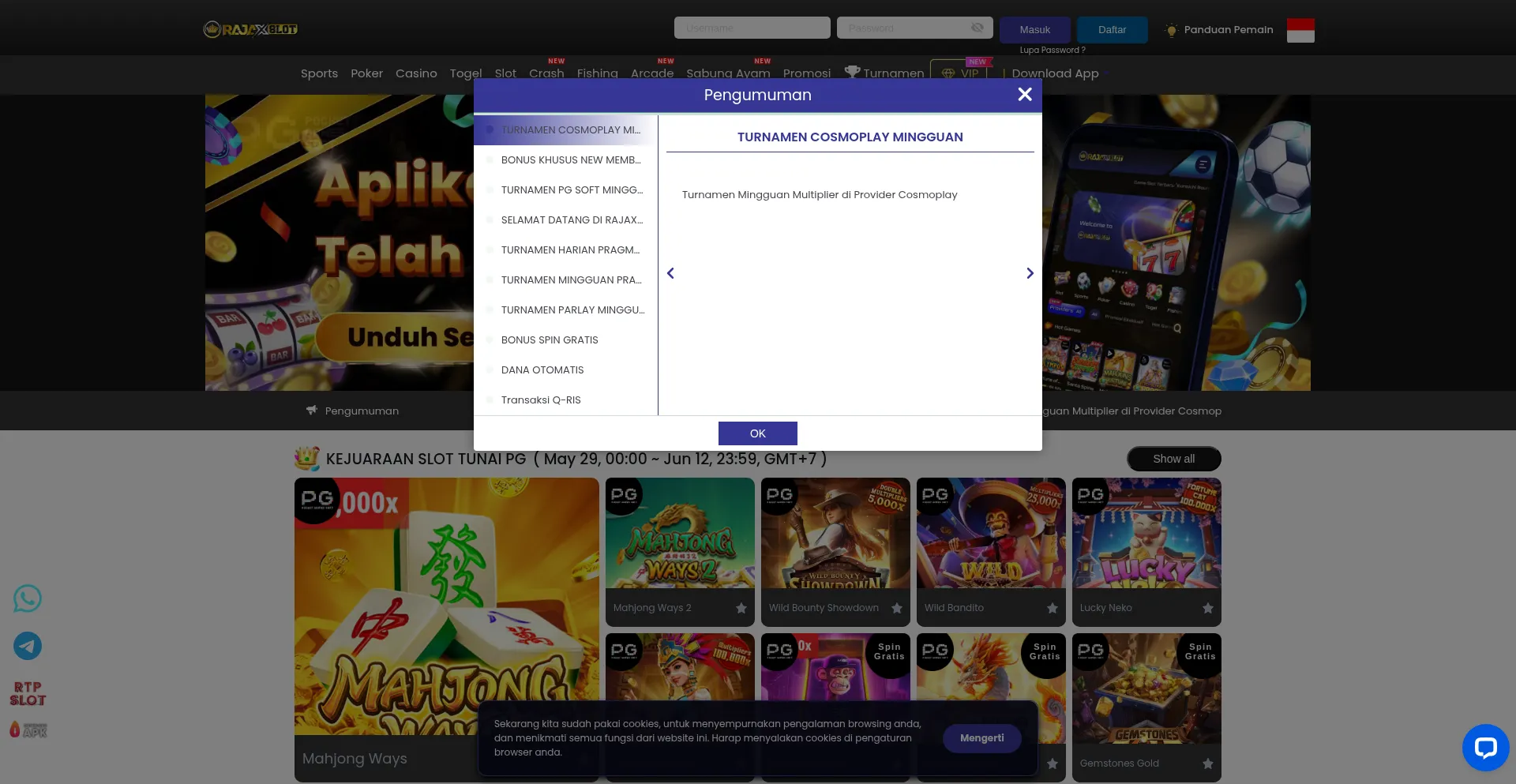This screenshot has height=784, width=1516.
Task: Open the Wild Bounty Showdown thumbnail
Action: click(835, 533)
